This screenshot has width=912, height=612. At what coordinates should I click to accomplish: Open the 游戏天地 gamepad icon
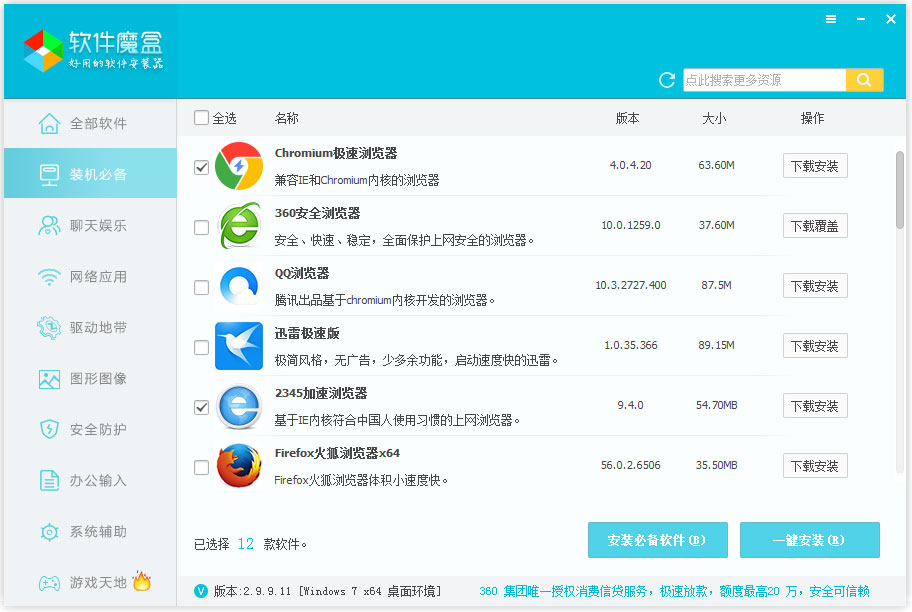point(48,583)
